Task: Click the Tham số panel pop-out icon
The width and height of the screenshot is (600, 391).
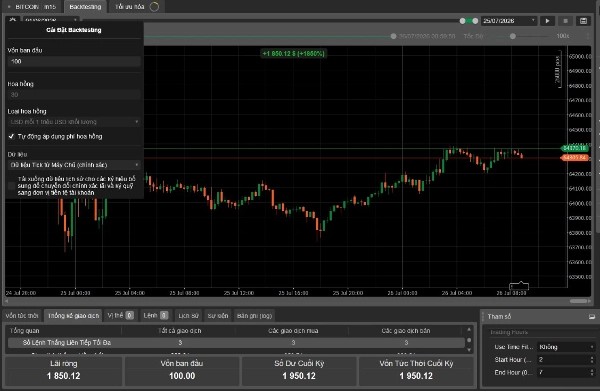Action: [x=592, y=317]
